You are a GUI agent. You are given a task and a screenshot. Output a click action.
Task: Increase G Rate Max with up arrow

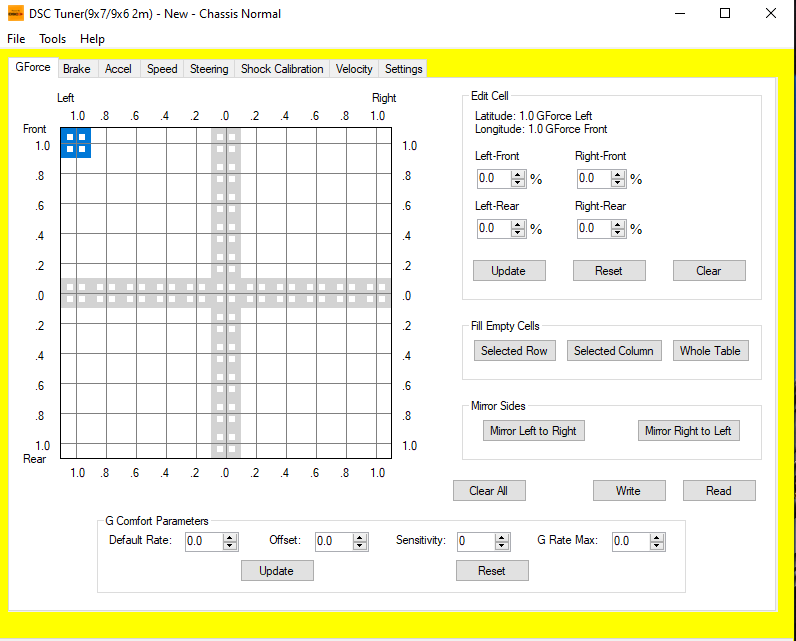(657, 537)
